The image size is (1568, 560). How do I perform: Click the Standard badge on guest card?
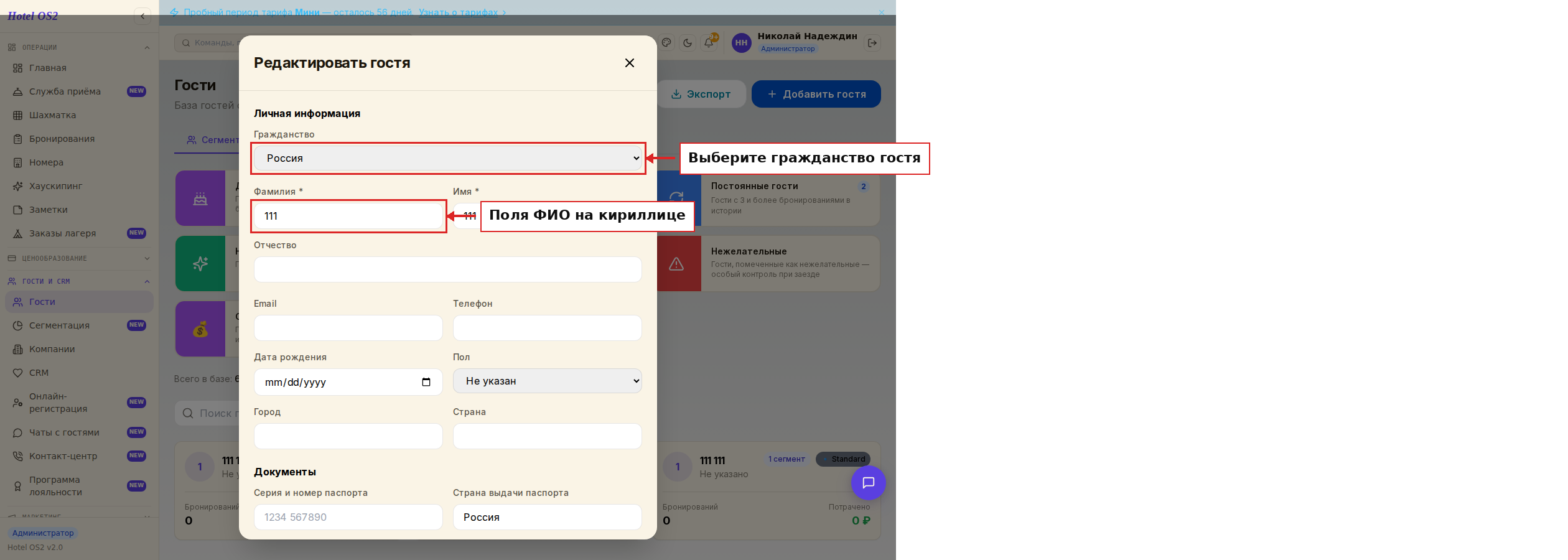tap(843, 459)
